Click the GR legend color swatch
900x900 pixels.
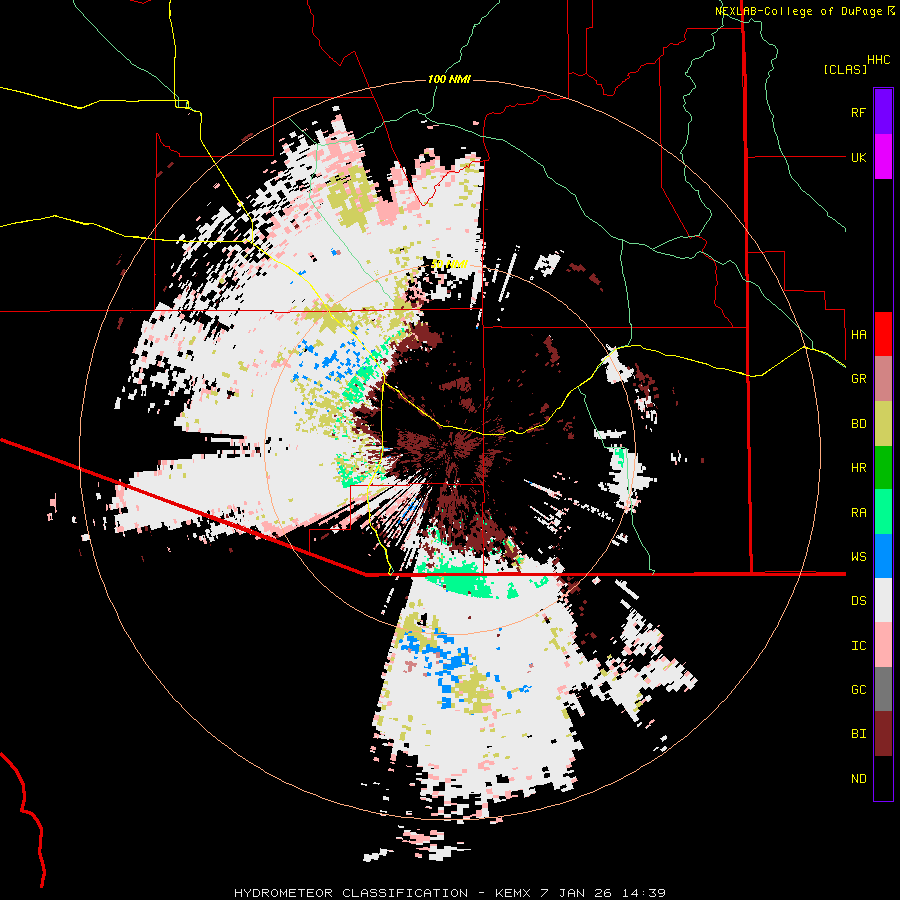[x=883, y=379]
